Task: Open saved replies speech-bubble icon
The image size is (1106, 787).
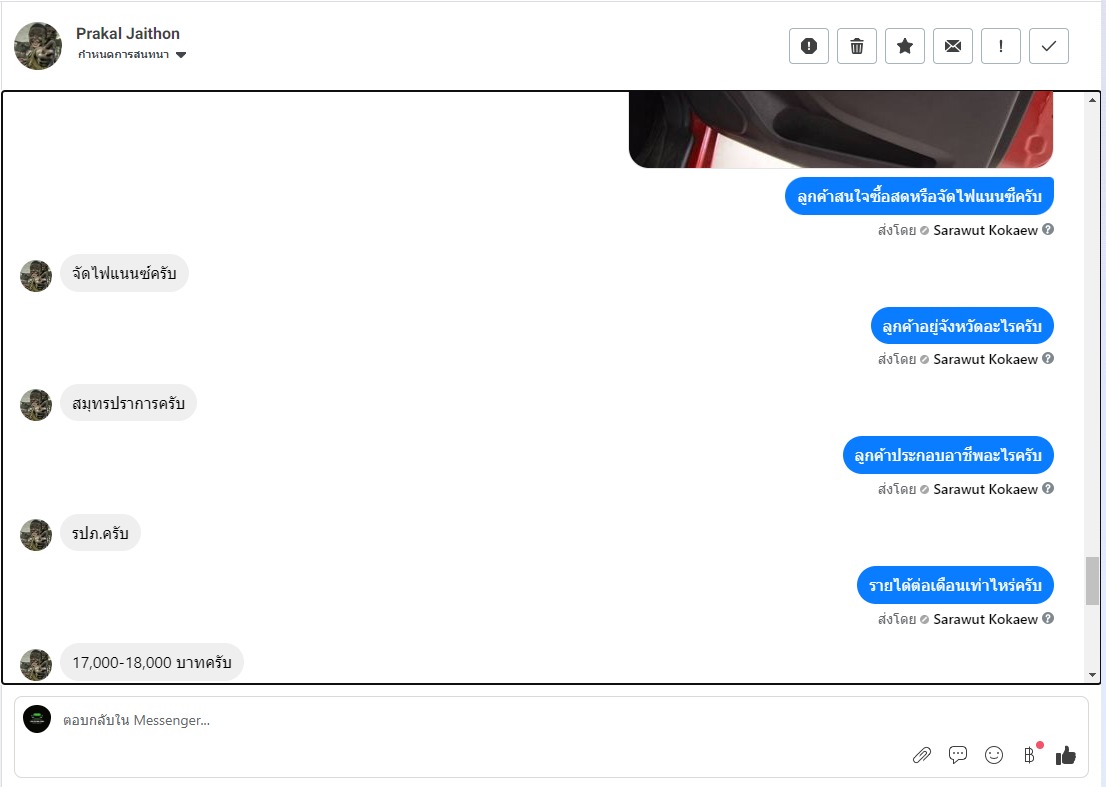Action: [958, 755]
